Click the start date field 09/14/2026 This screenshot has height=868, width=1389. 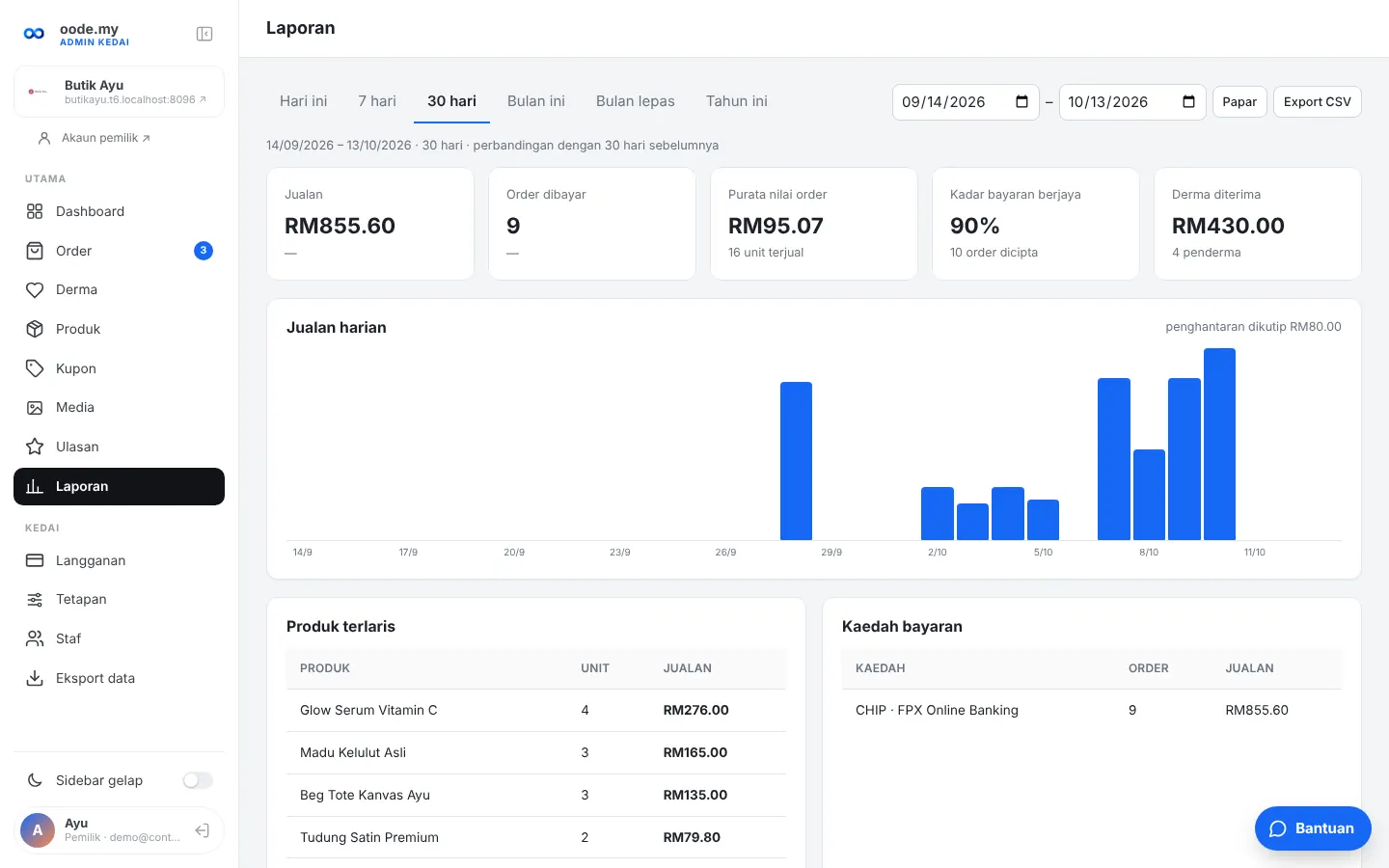coord(966,101)
